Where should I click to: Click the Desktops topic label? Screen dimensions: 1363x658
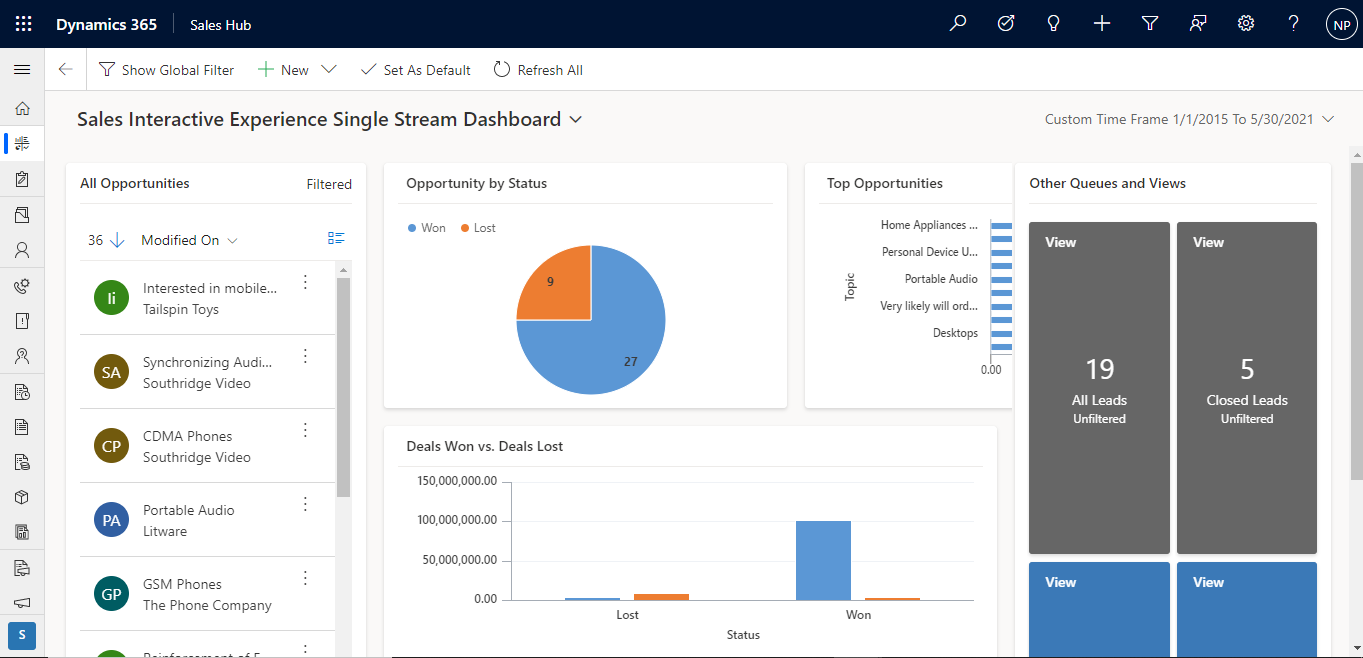[955, 333]
